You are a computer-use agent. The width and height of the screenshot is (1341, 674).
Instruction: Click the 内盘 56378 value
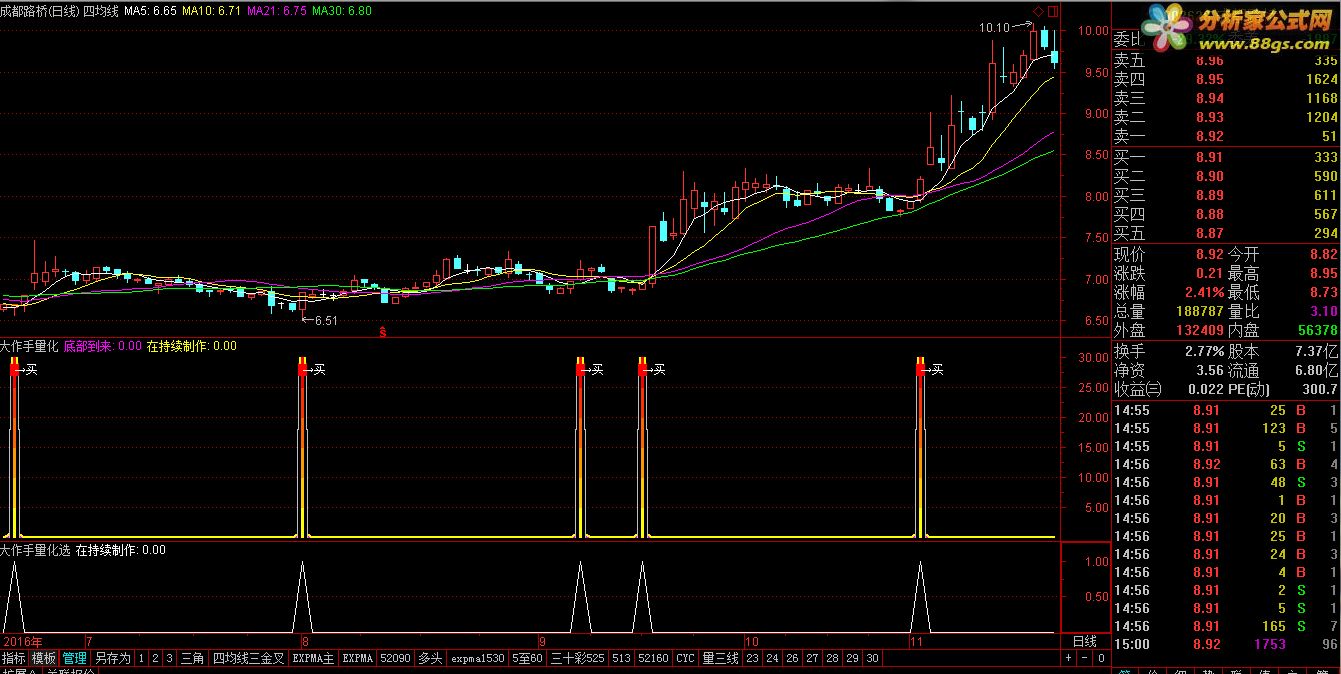click(x=1316, y=330)
